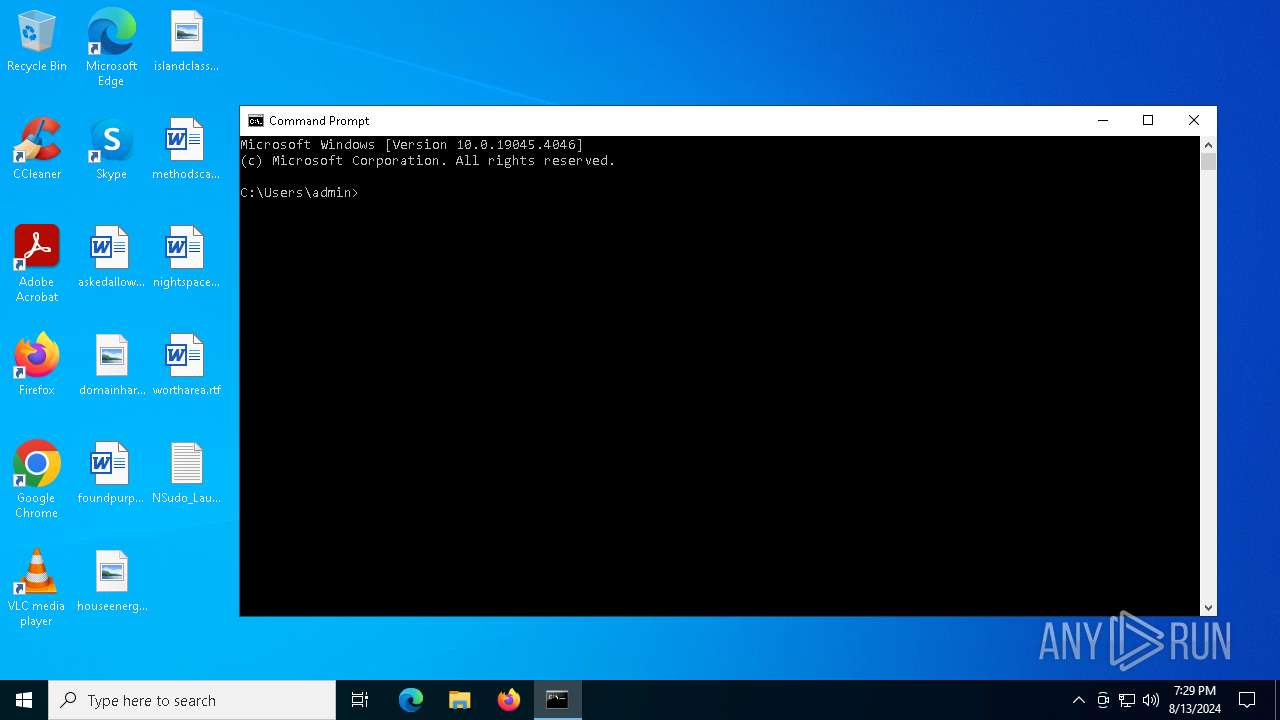Image resolution: width=1280 pixels, height=720 pixels.
Task: Open the Firefox desktop shortcut
Action: pos(37,366)
